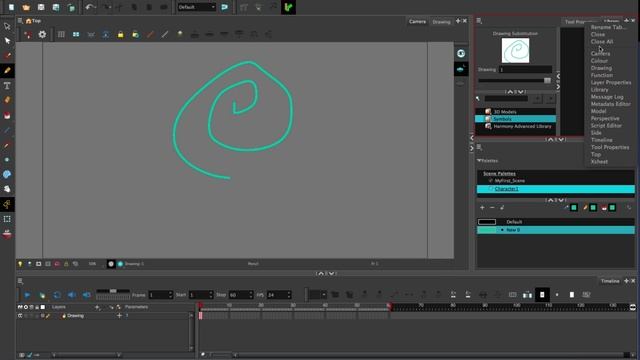Click the green icon on black in toolbar
This screenshot has height=360, width=640.
(x=288, y=7)
